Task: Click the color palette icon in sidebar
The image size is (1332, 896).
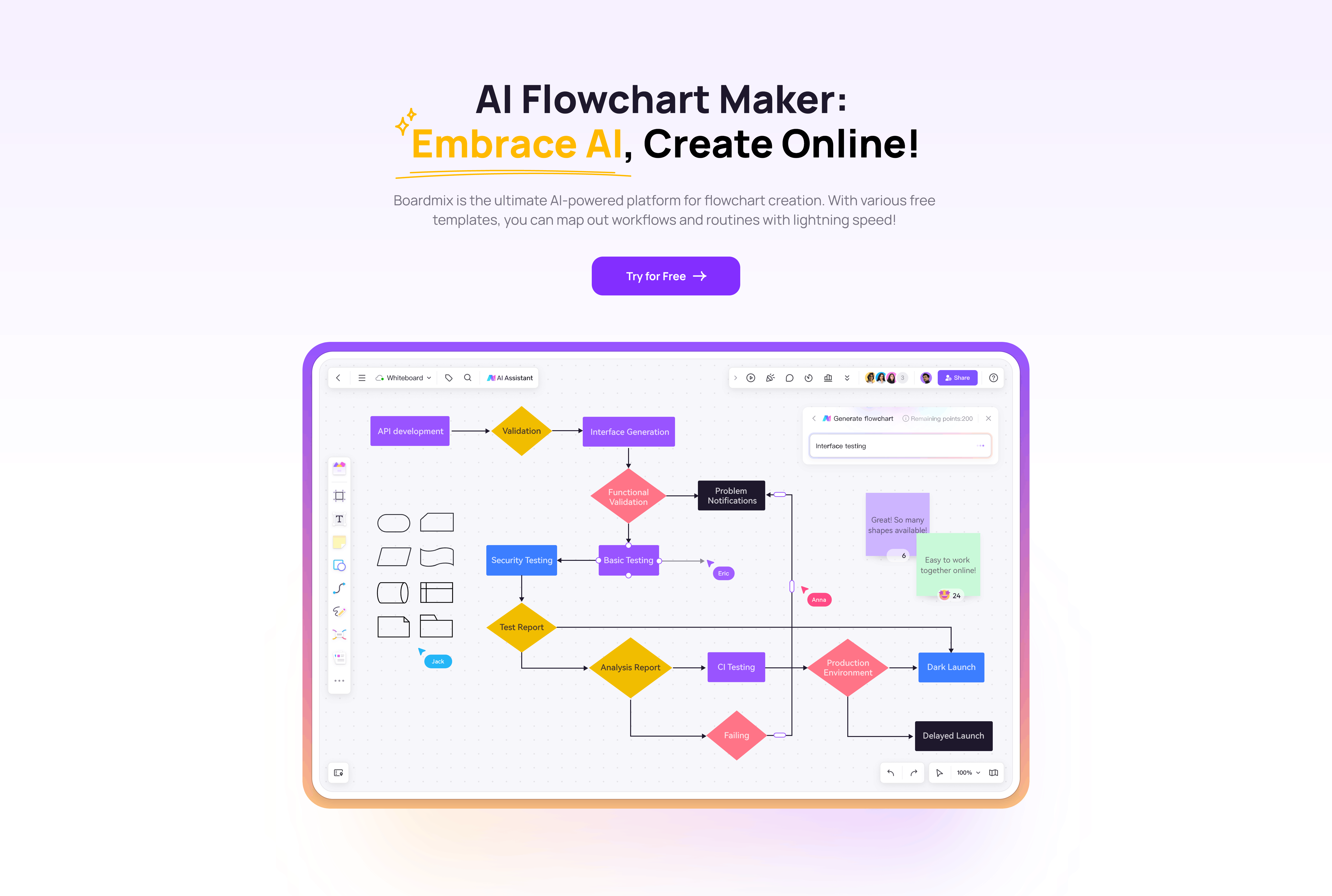Action: point(340,468)
